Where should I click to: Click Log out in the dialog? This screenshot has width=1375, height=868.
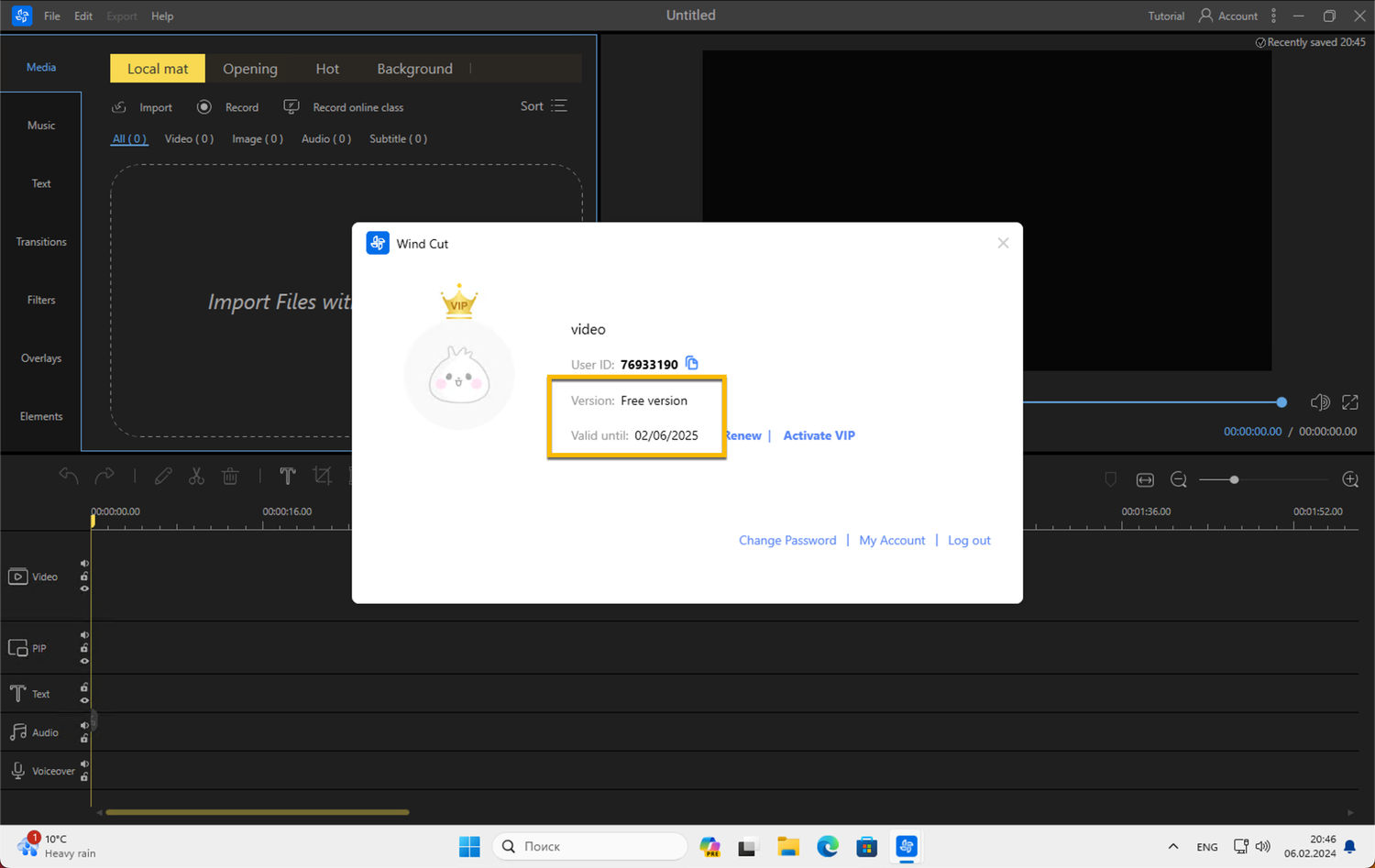tap(969, 540)
